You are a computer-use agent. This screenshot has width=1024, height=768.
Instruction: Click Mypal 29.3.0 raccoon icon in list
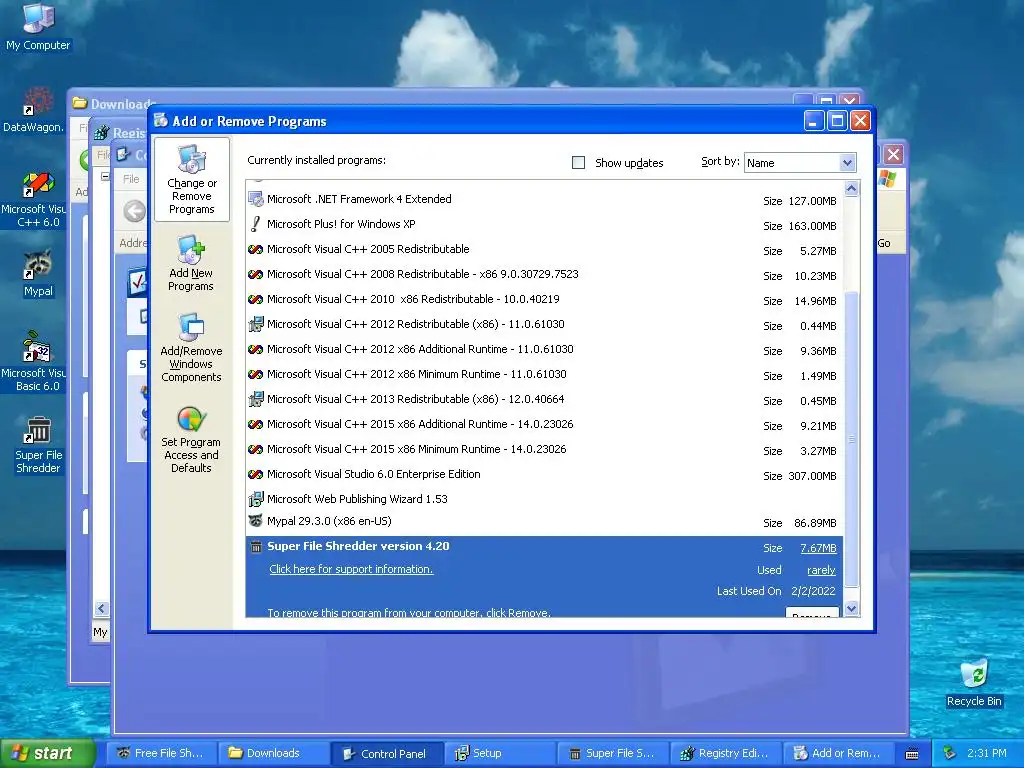[256, 521]
